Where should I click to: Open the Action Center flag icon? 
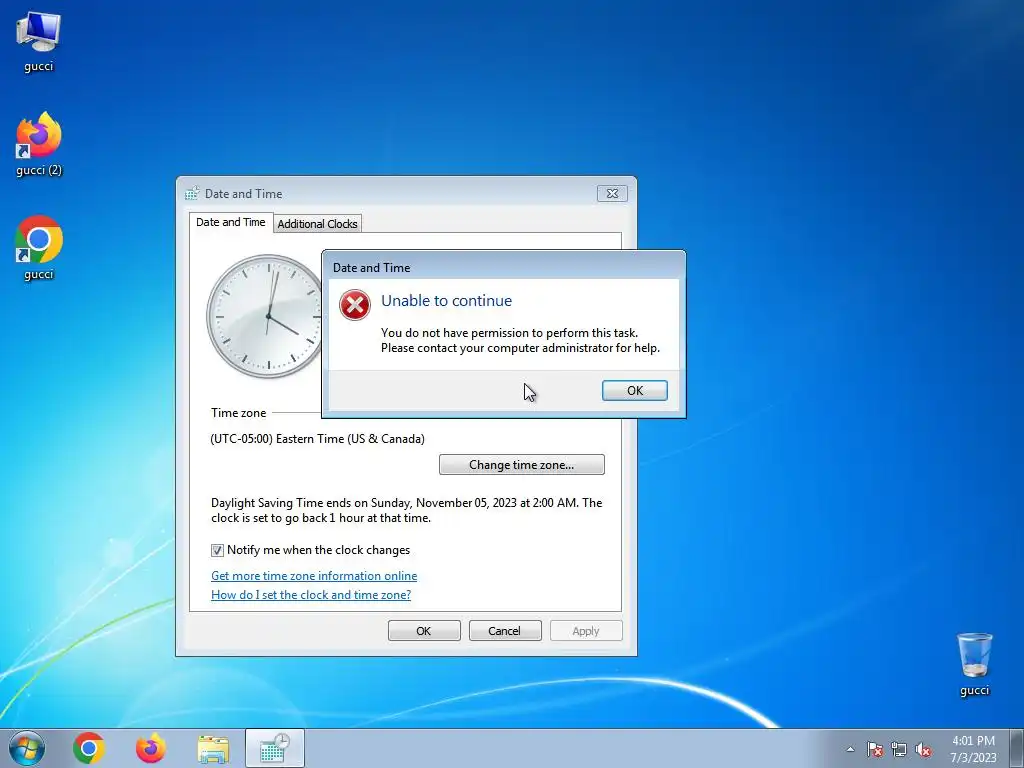click(874, 749)
